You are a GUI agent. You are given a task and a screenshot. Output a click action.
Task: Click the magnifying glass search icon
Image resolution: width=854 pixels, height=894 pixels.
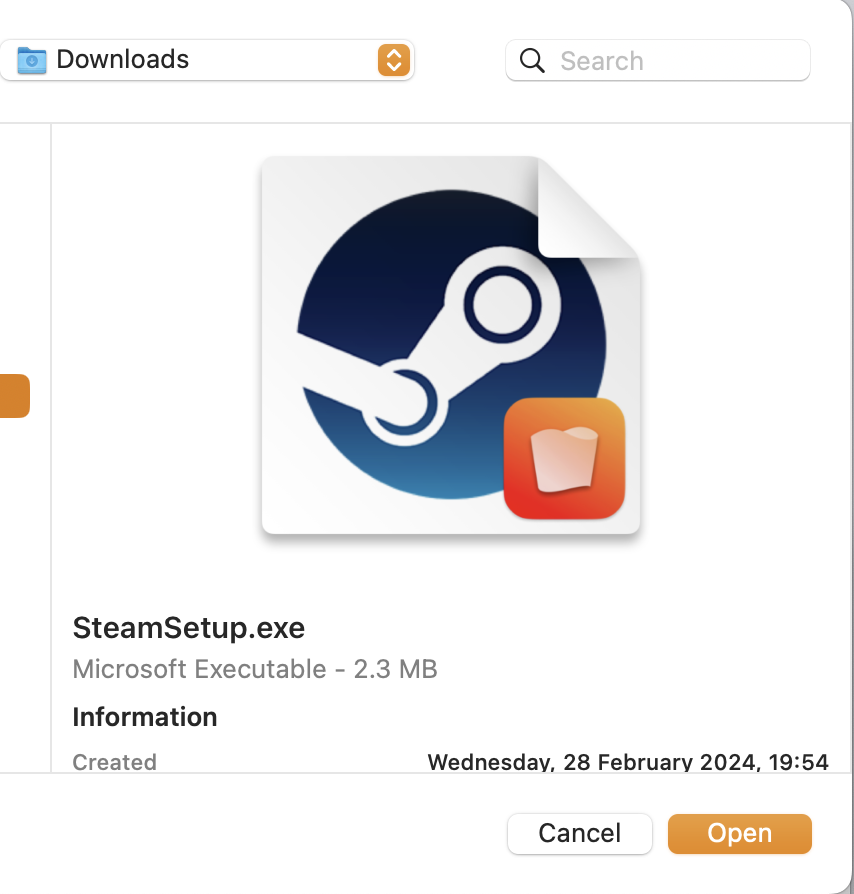[x=533, y=61]
